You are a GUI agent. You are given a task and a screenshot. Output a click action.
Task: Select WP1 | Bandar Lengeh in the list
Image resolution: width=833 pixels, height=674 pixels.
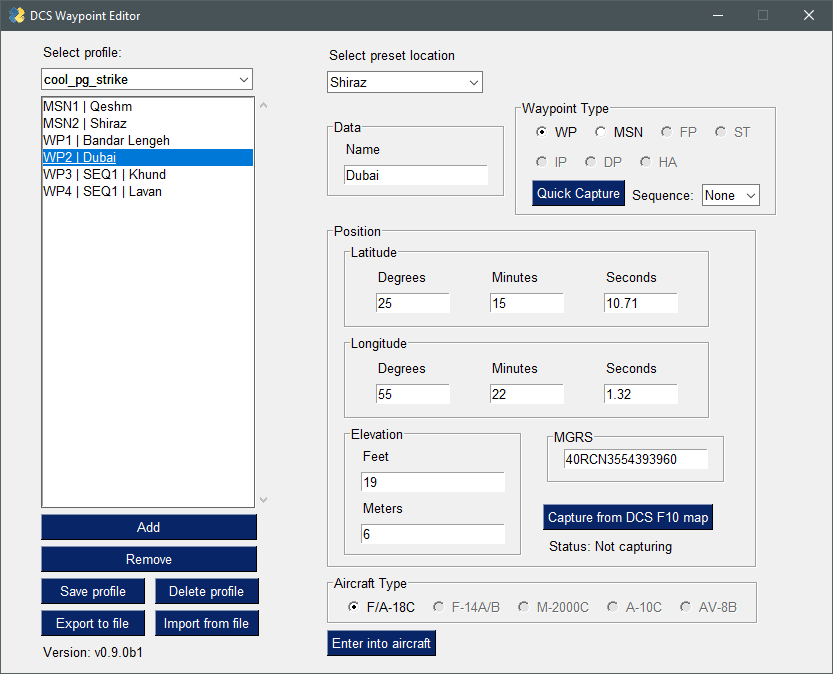[x=106, y=140]
